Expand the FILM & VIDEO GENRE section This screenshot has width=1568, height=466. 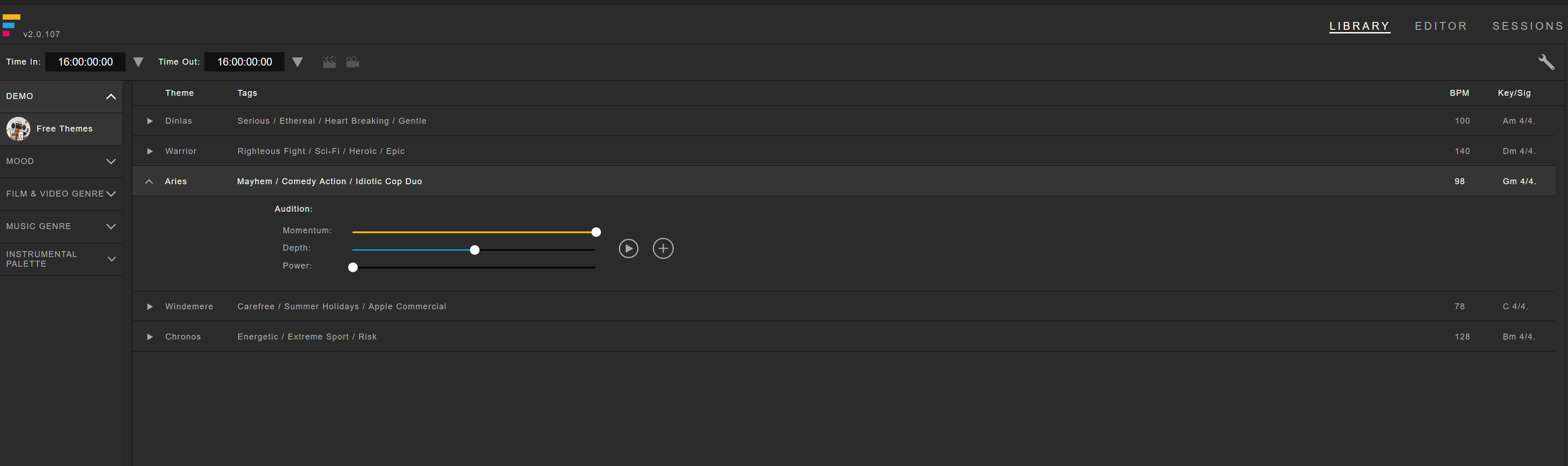tap(111, 194)
